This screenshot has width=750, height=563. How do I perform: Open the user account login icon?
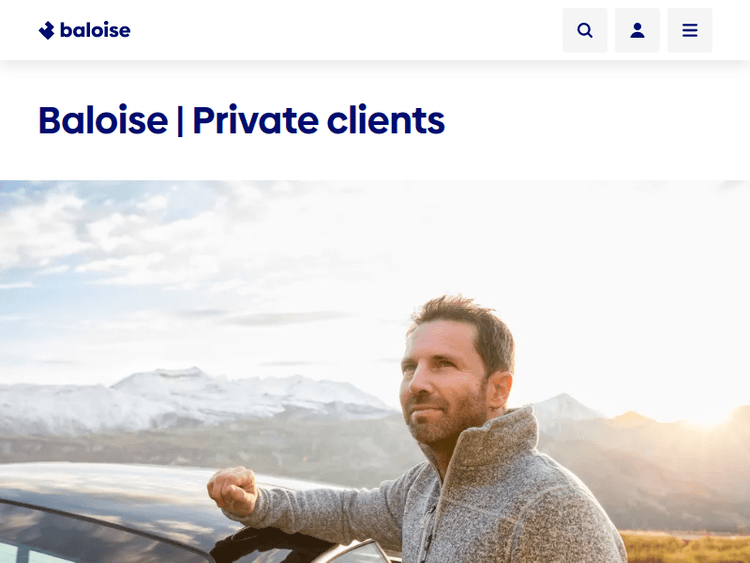(637, 30)
